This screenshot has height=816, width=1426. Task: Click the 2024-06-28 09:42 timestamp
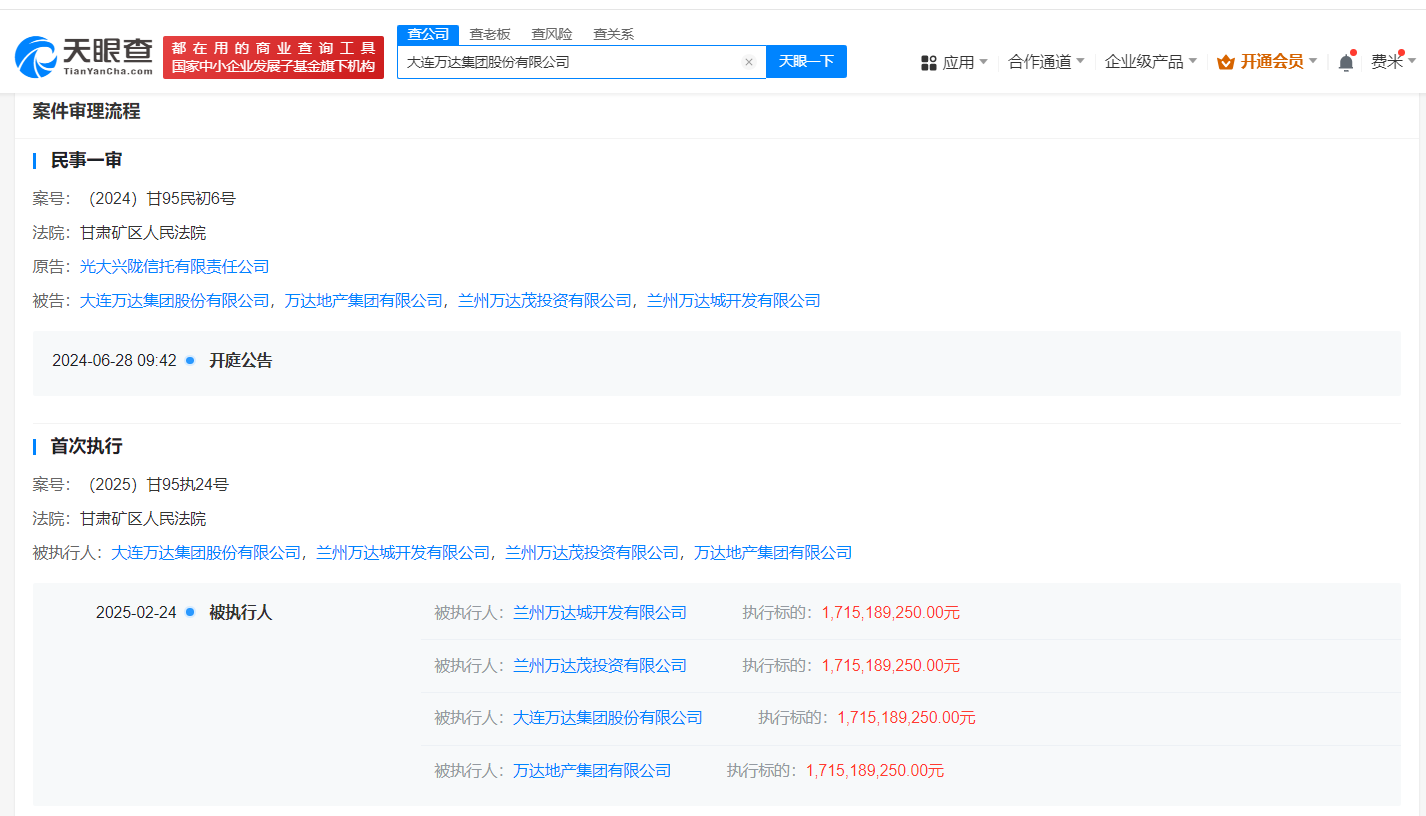pyautogui.click(x=114, y=361)
